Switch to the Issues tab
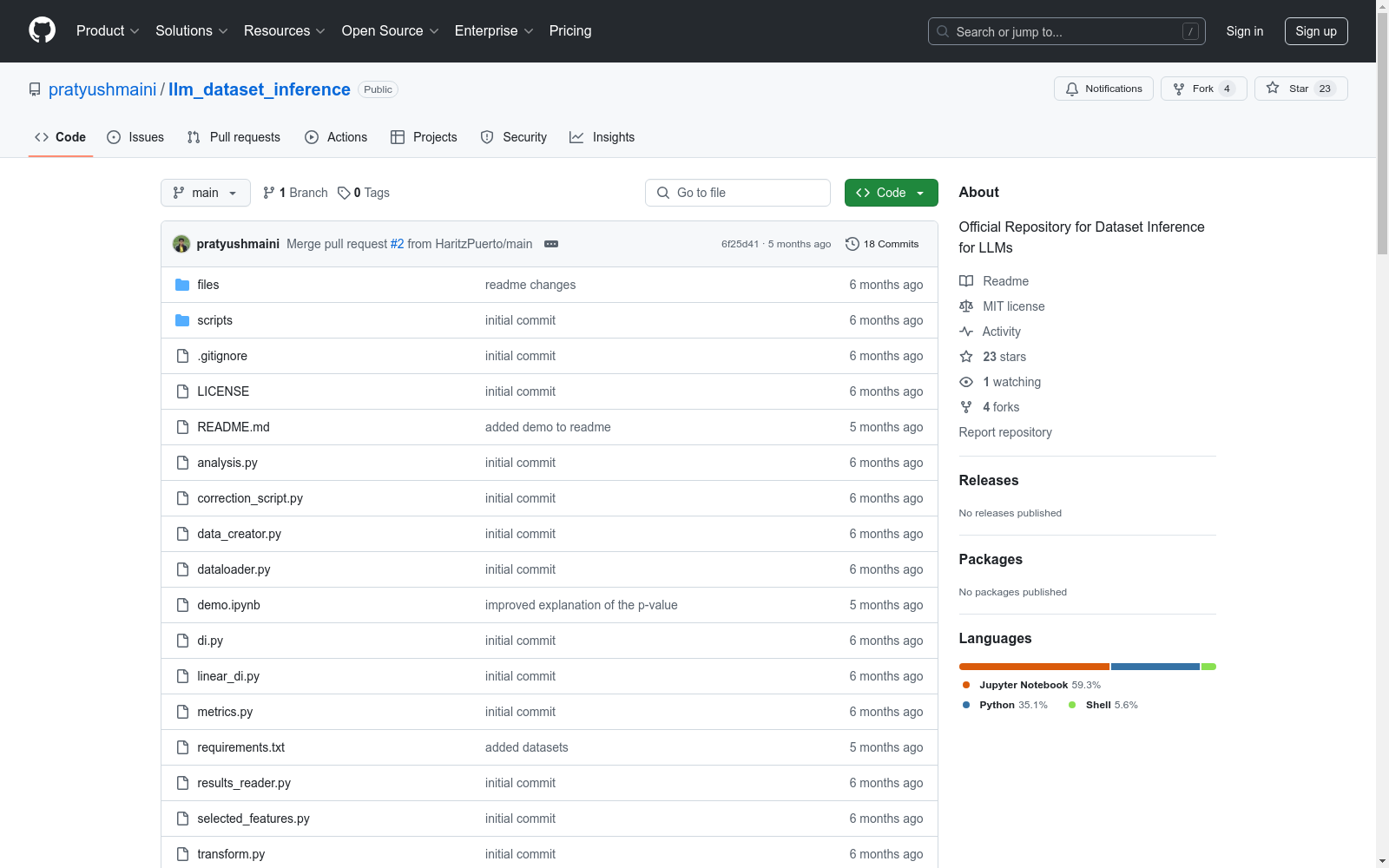This screenshot has width=1389, height=868. click(x=135, y=137)
